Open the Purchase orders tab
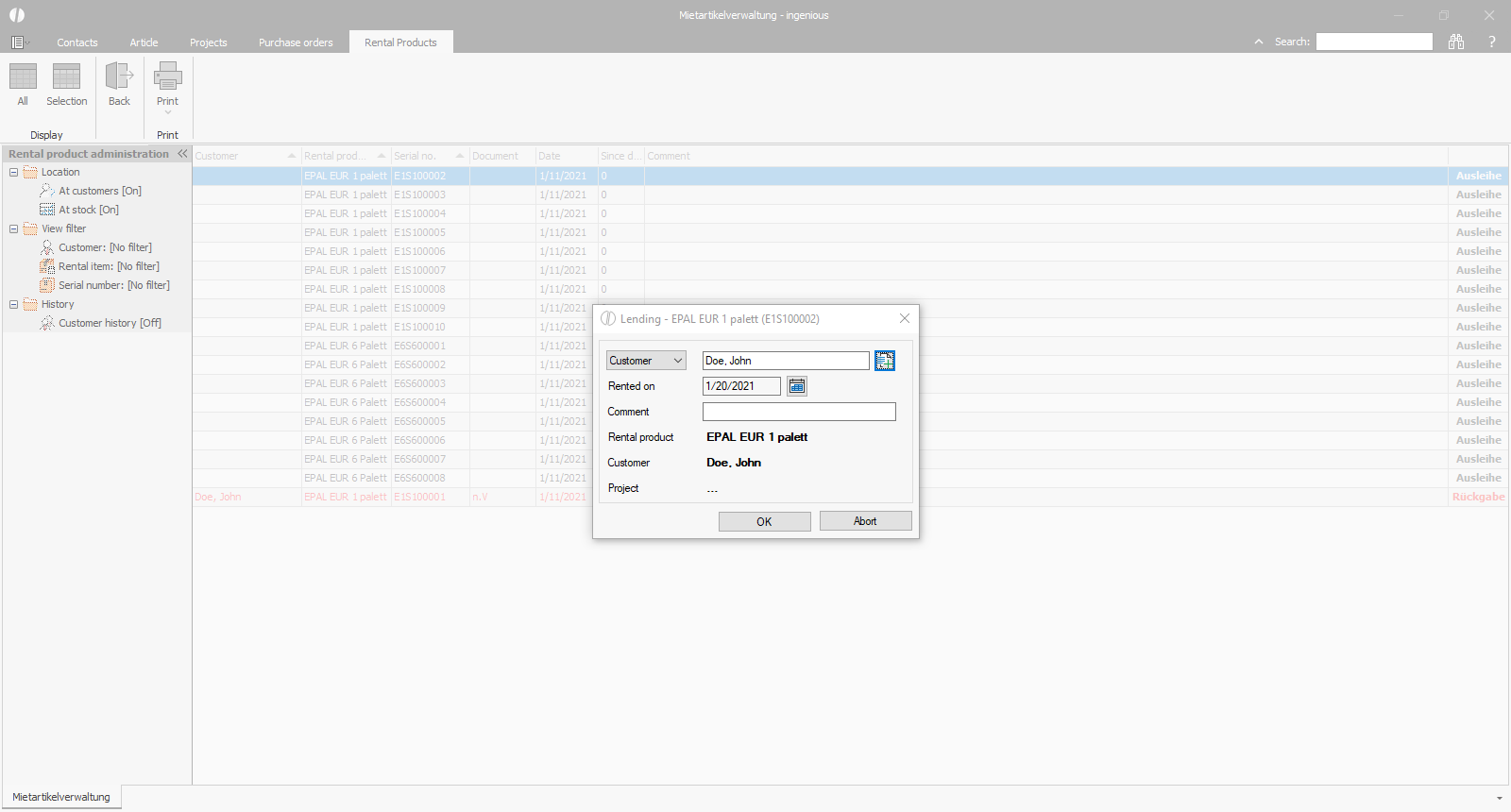Screen dimensions: 1511x812 pos(296,42)
